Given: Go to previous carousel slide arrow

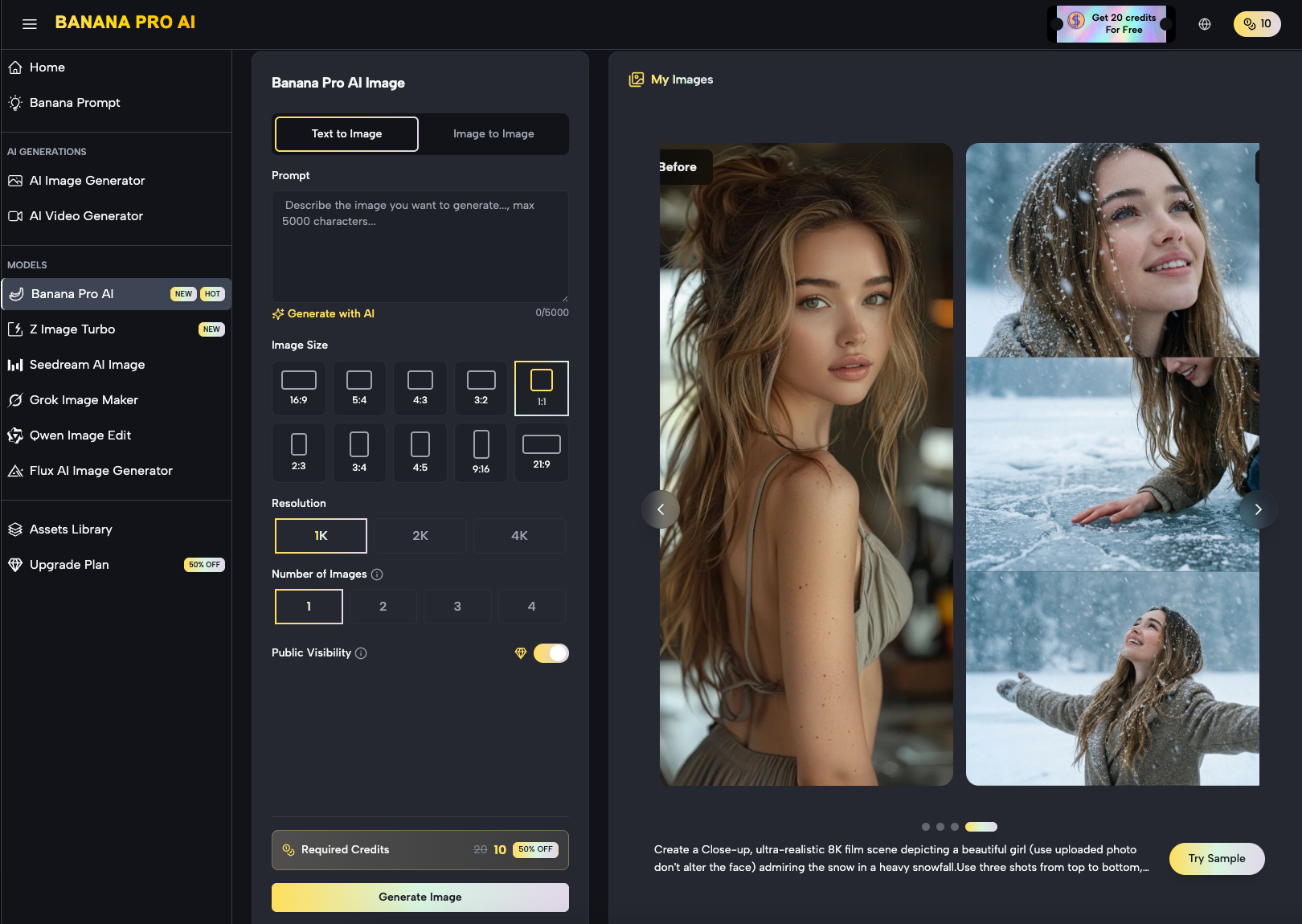Looking at the screenshot, I should click(x=661, y=509).
